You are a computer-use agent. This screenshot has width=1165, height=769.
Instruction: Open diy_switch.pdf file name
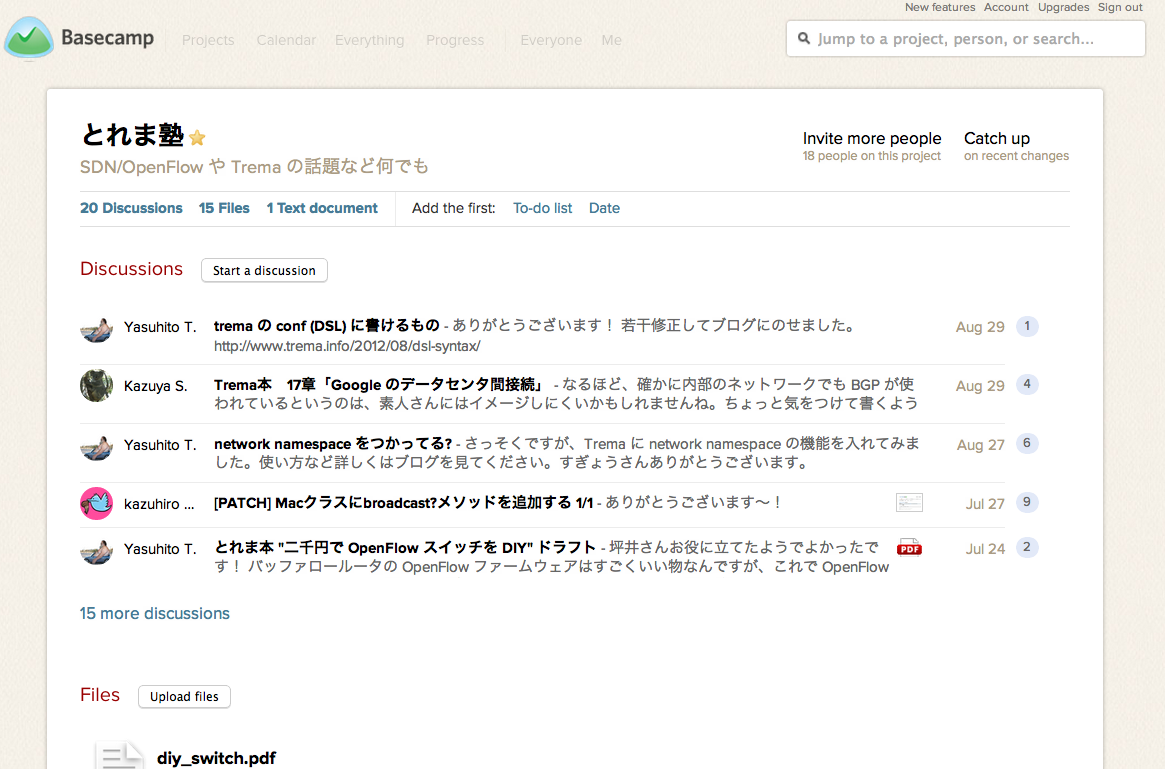tap(216, 758)
